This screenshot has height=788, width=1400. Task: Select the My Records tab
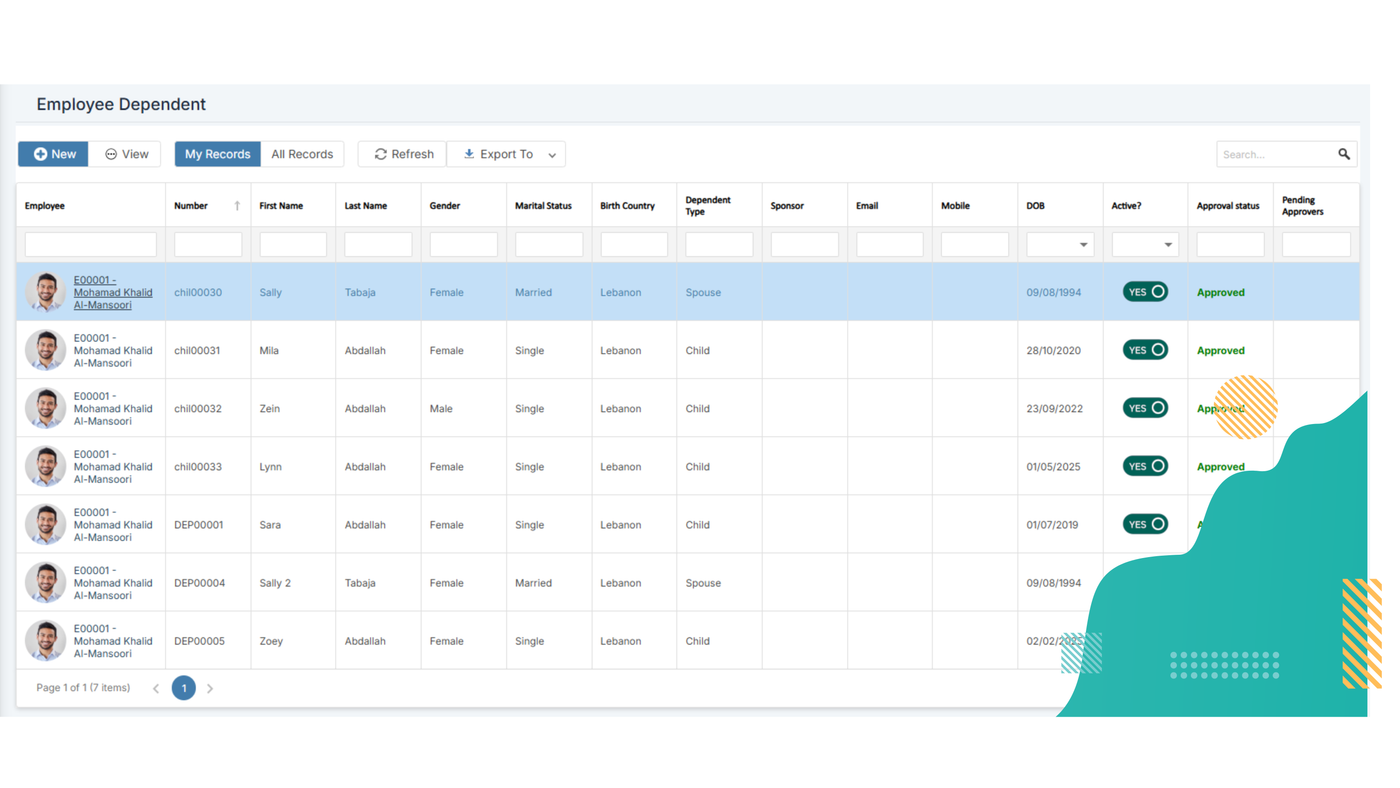click(x=217, y=154)
